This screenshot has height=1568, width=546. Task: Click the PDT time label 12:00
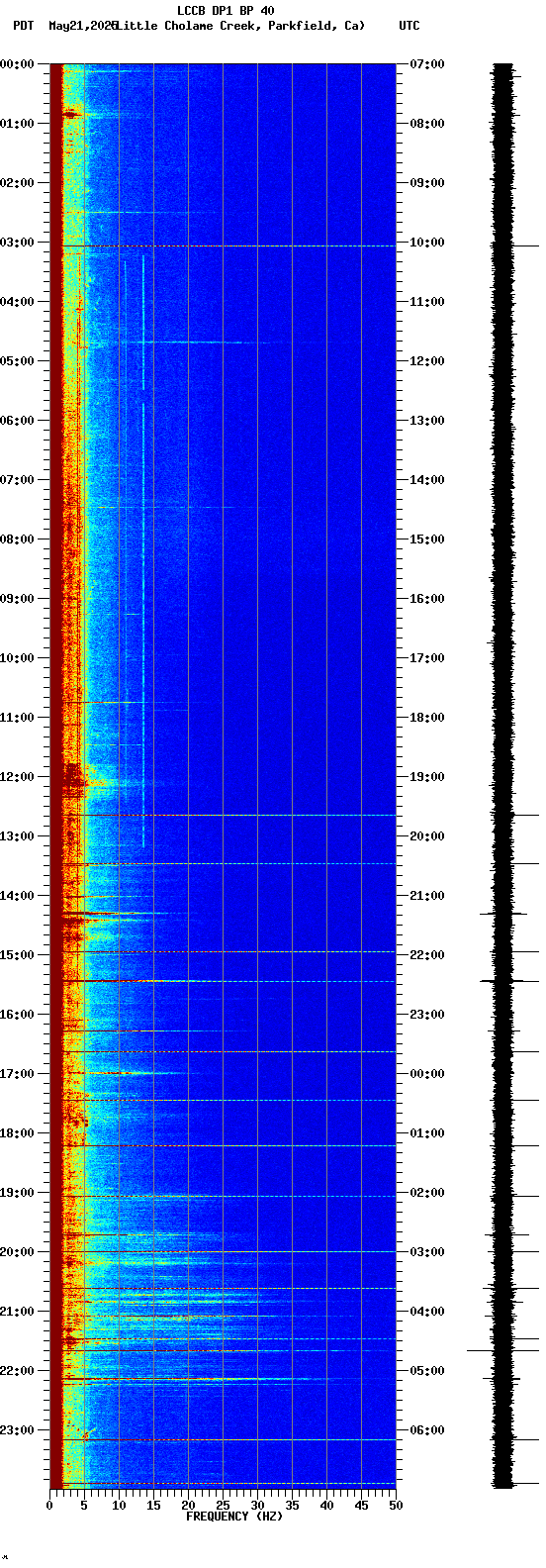pyautogui.click(x=17, y=777)
